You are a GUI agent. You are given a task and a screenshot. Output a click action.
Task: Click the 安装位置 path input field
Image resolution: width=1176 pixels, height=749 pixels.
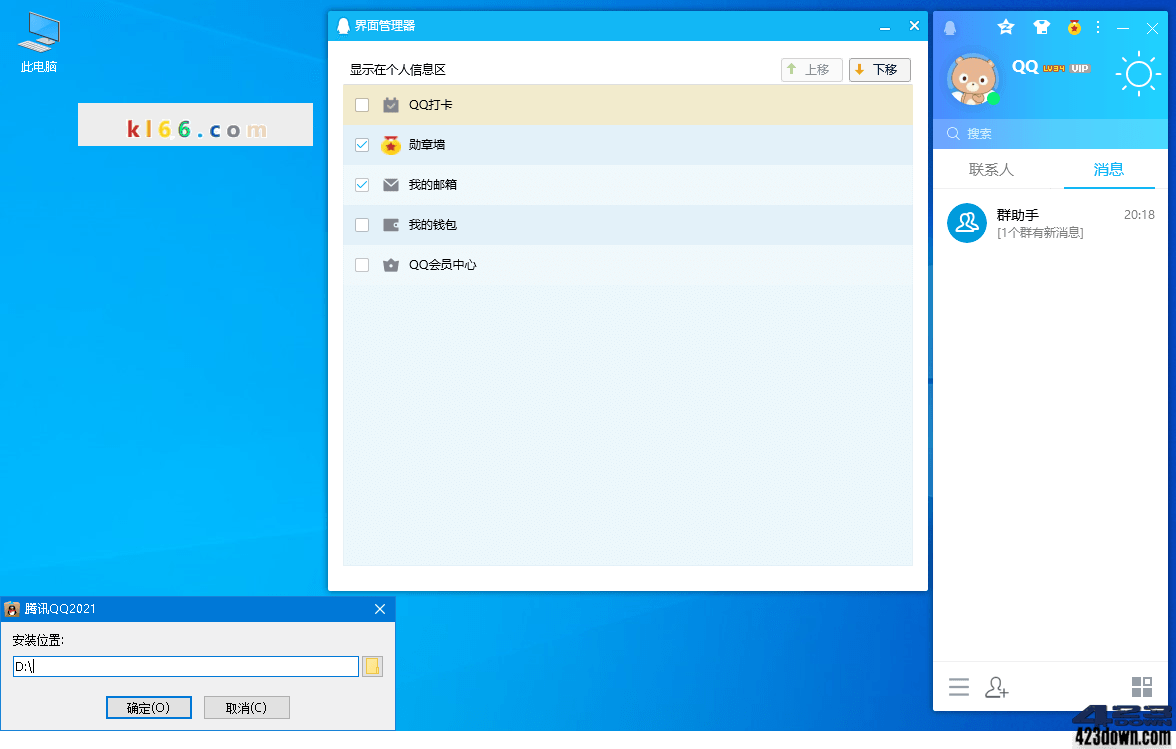pyautogui.click(x=185, y=667)
